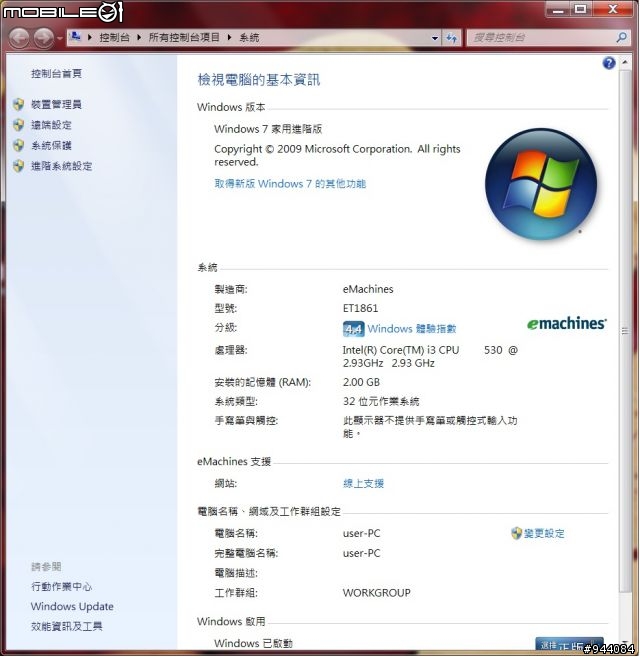Click the vertical scrollbar thumb
This screenshot has width=640, height=657.
click(x=625, y=331)
